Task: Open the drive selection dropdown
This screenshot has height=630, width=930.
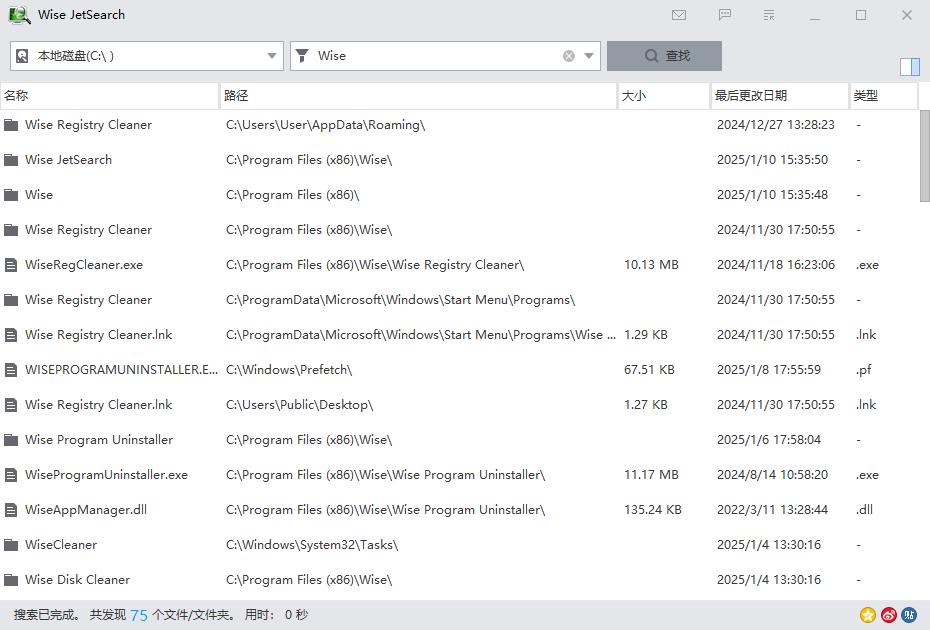Action: (272, 56)
